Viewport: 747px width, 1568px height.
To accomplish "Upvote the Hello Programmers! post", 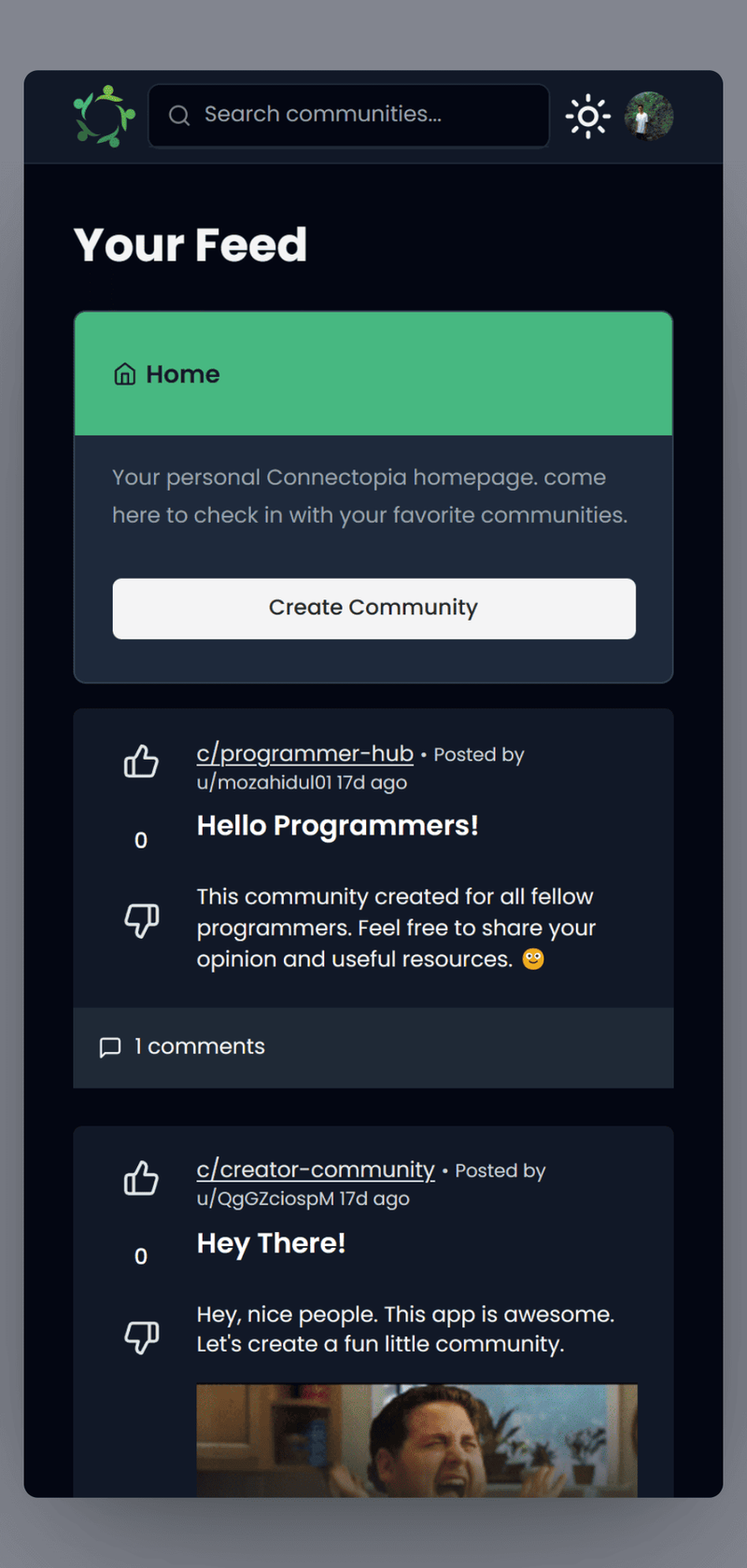I will (141, 762).
